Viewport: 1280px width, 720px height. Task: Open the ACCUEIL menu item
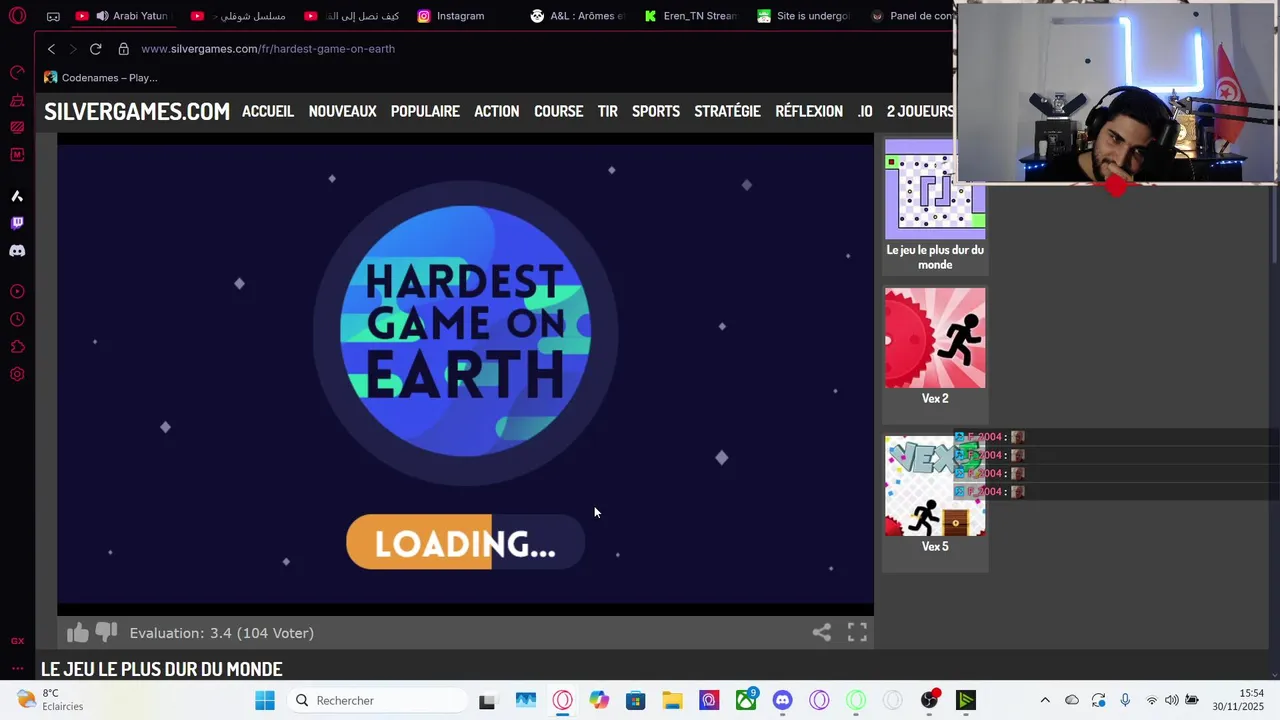click(x=268, y=111)
